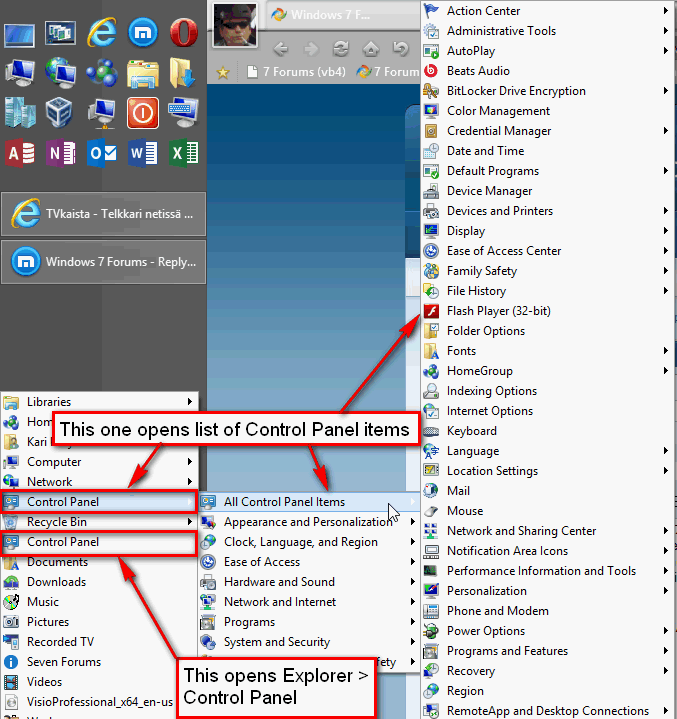Click the browser Back arrow
The image size is (677, 719).
(281, 49)
